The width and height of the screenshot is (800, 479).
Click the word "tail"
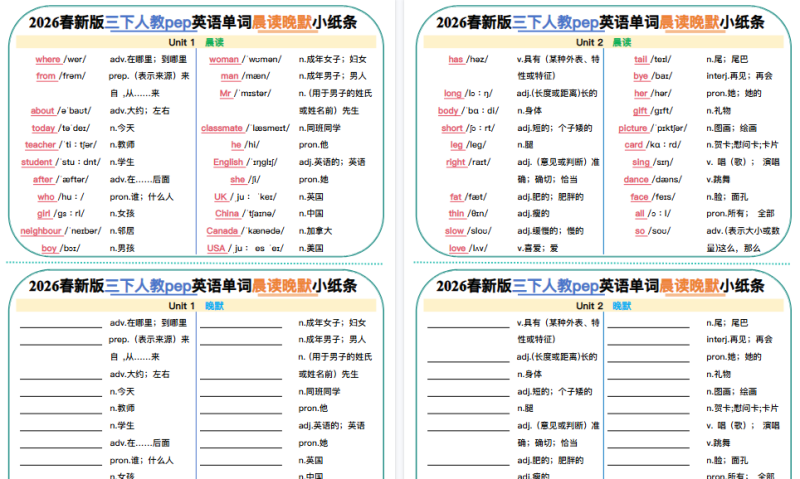[641, 59]
